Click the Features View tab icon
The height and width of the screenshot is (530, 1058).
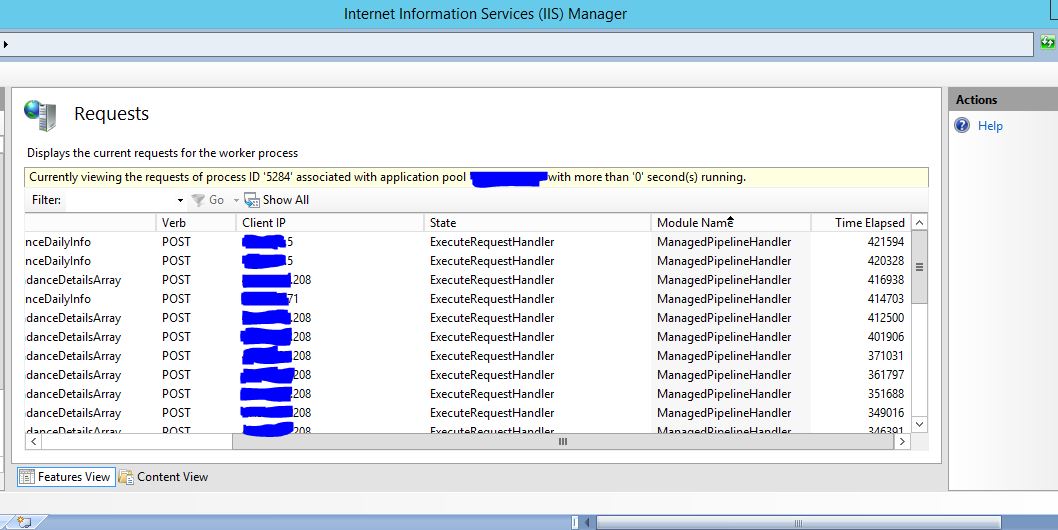coord(27,477)
